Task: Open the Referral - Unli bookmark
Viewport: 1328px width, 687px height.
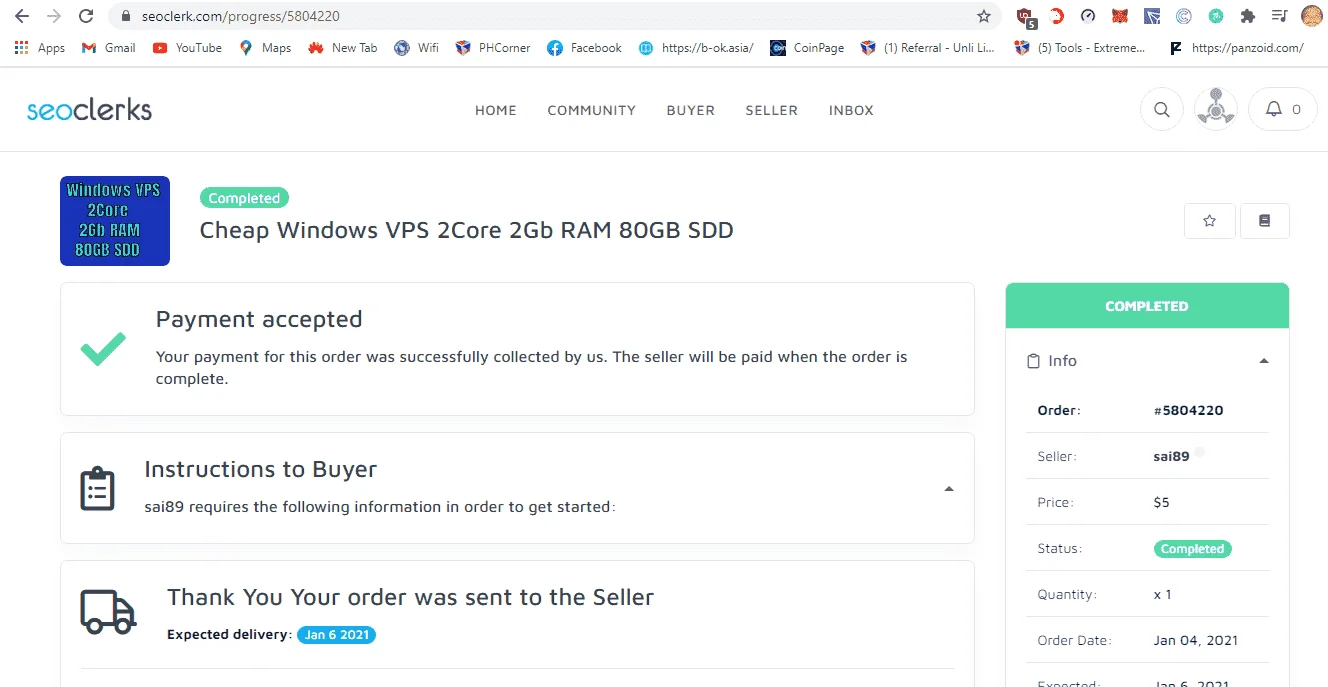Action: coord(928,48)
